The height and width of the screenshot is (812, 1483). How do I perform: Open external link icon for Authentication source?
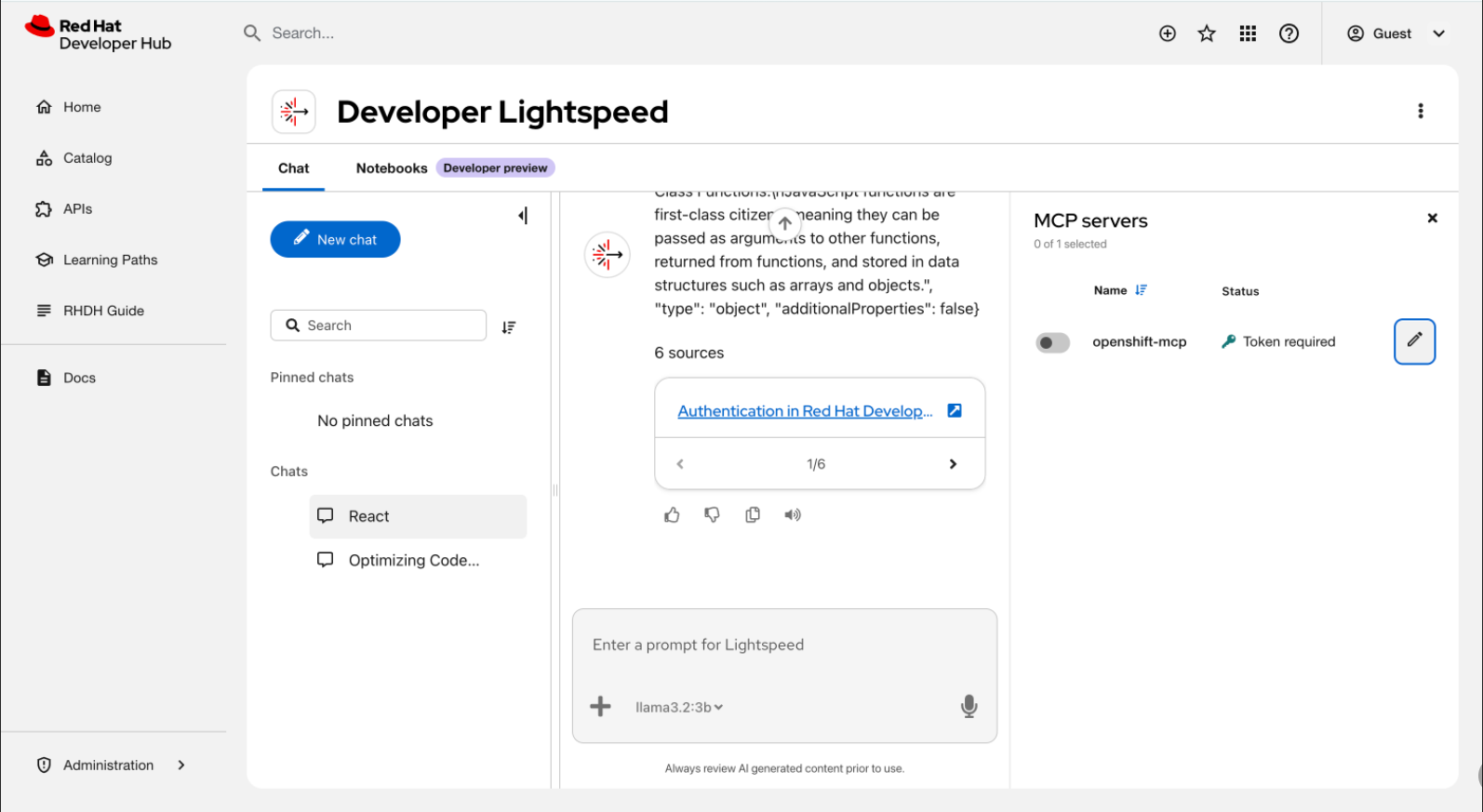[x=955, y=410]
